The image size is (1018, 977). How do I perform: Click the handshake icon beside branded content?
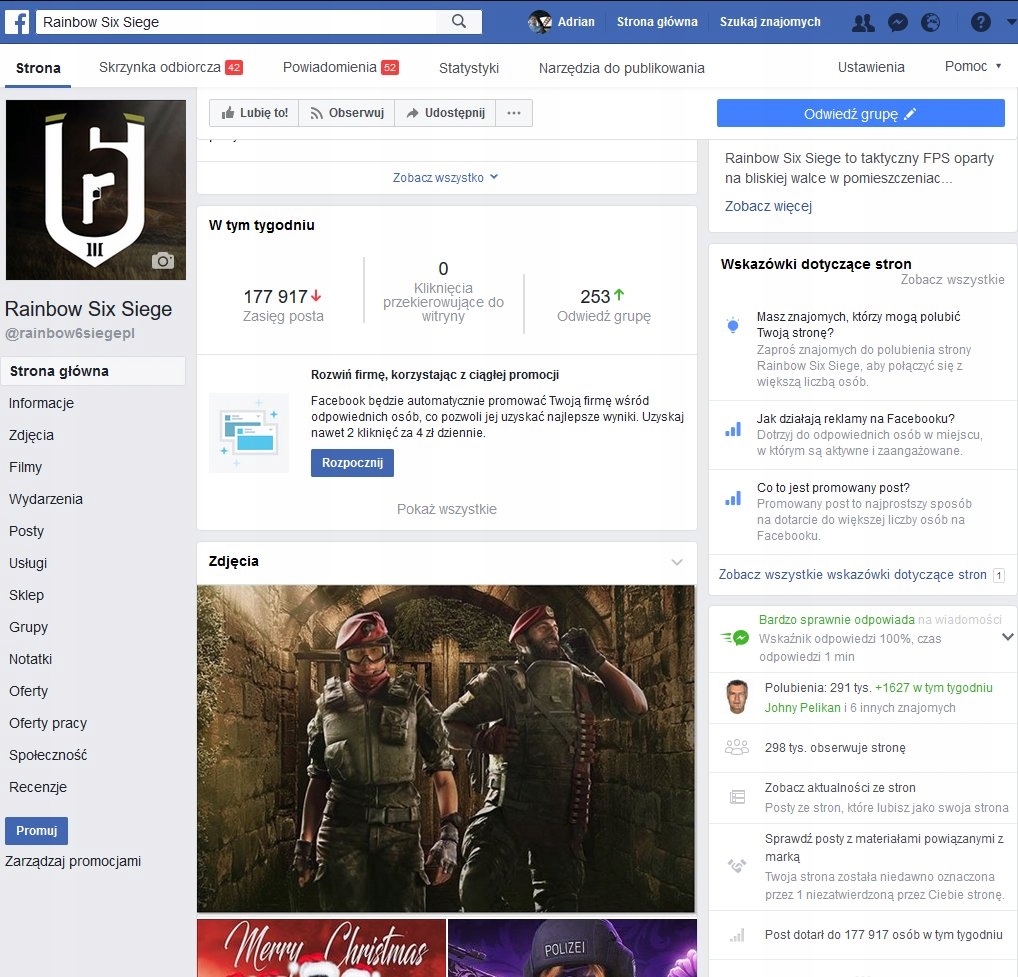737,865
